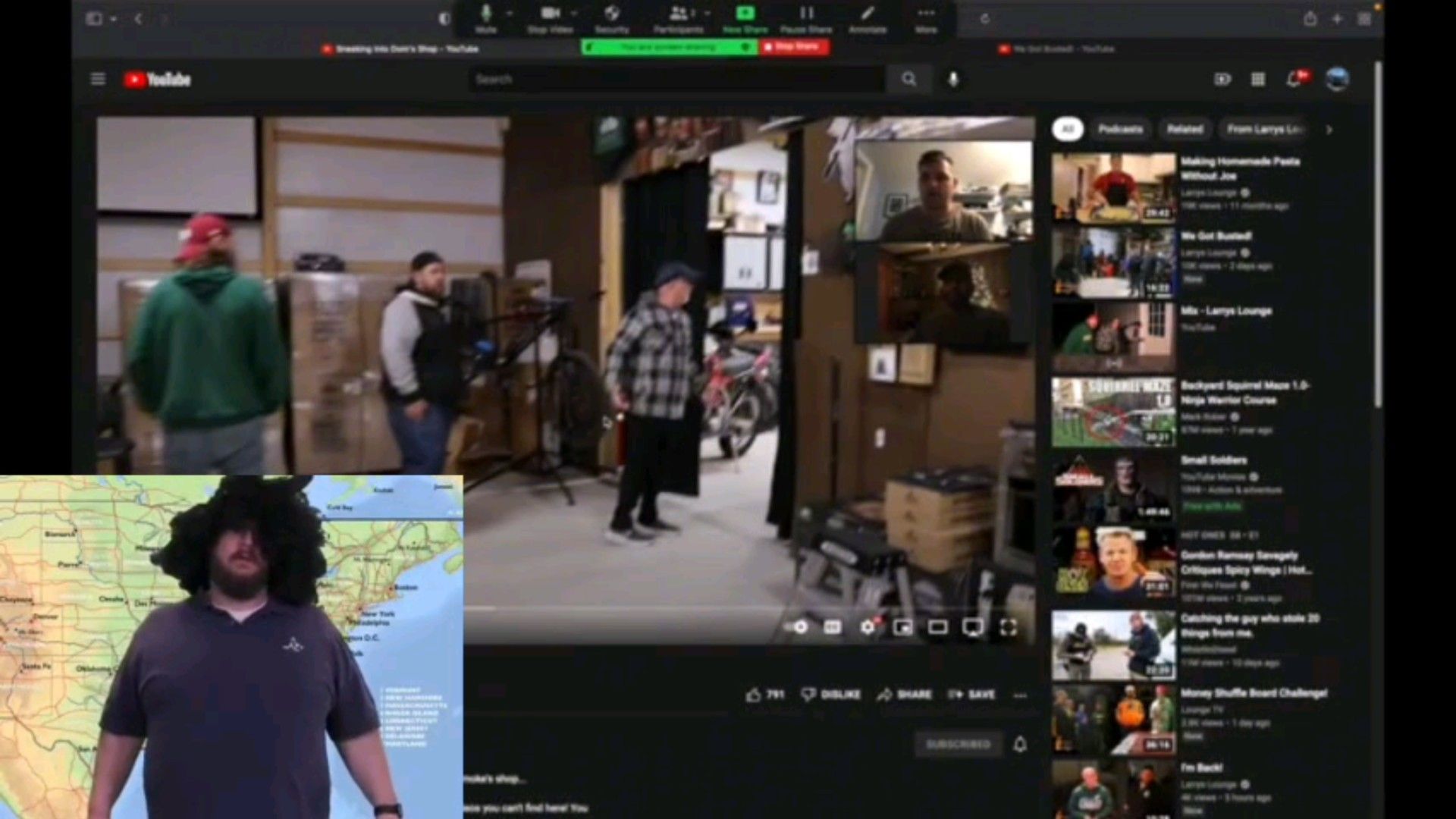This screenshot has width=1456, height=819.
Task: Click the Dislike button
Action: pos(831,695)
